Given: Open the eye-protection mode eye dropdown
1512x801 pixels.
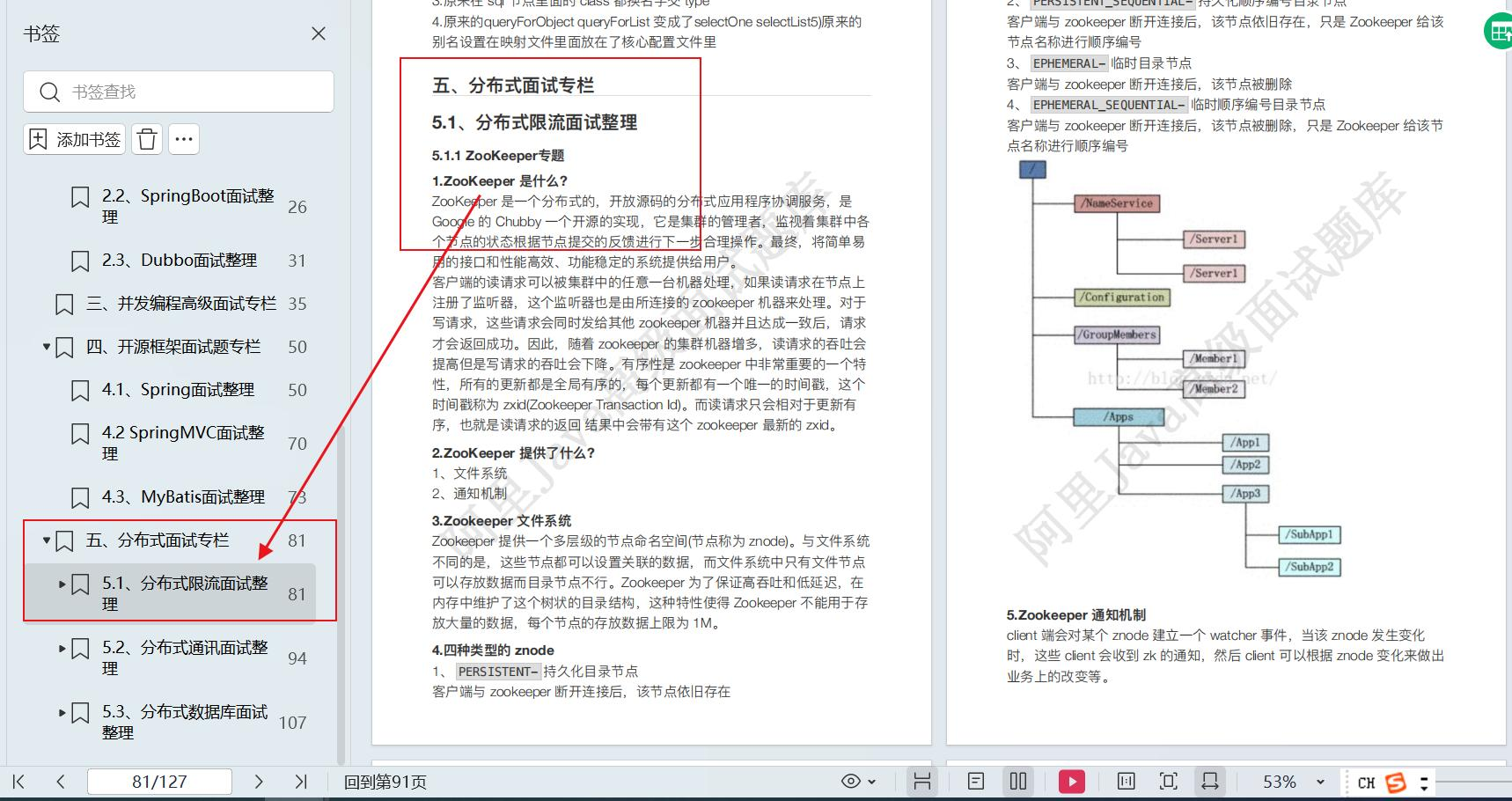Looking at the screenshot, I should pos(858,782).
